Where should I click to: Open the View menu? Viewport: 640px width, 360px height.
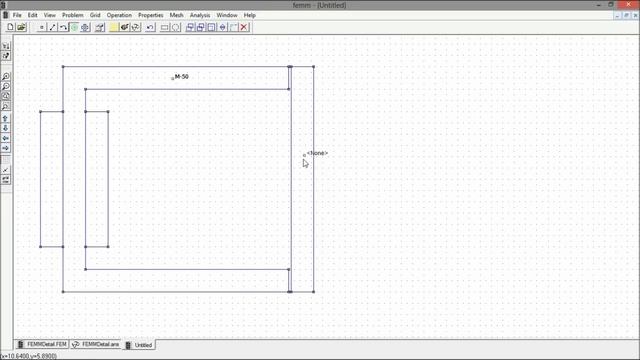(x=50, y=15)
